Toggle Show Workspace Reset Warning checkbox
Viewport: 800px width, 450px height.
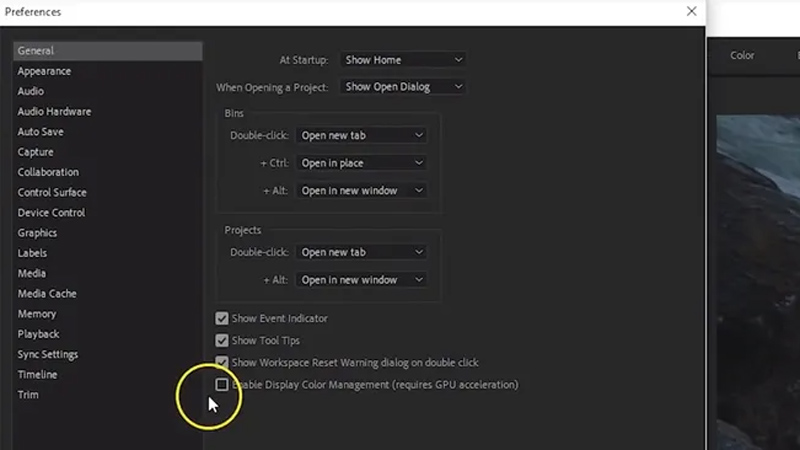(222, 362)
